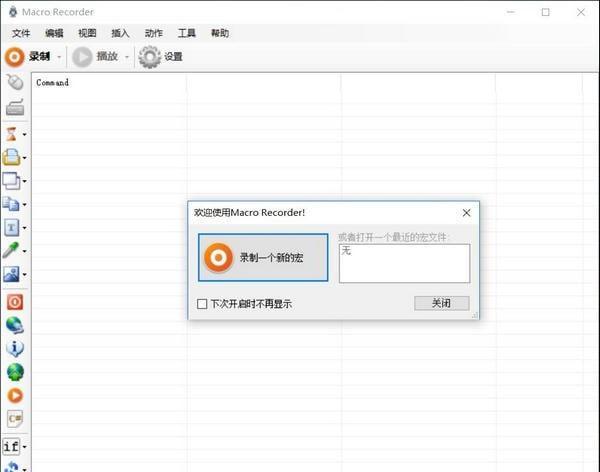This screenshot has height=472, width=600.
Task: Click inside the recent macro files list box
Action: [x=404, y=264]
